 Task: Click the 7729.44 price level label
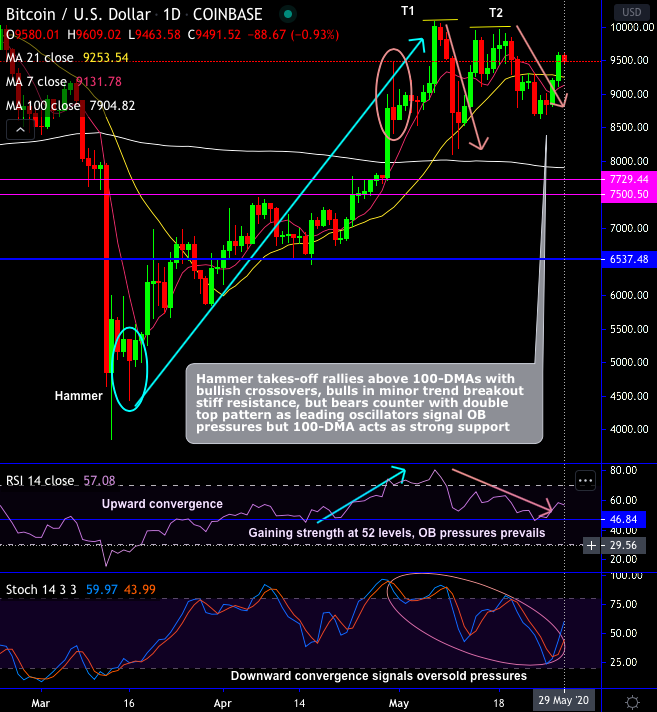click(x=628, y=179)
